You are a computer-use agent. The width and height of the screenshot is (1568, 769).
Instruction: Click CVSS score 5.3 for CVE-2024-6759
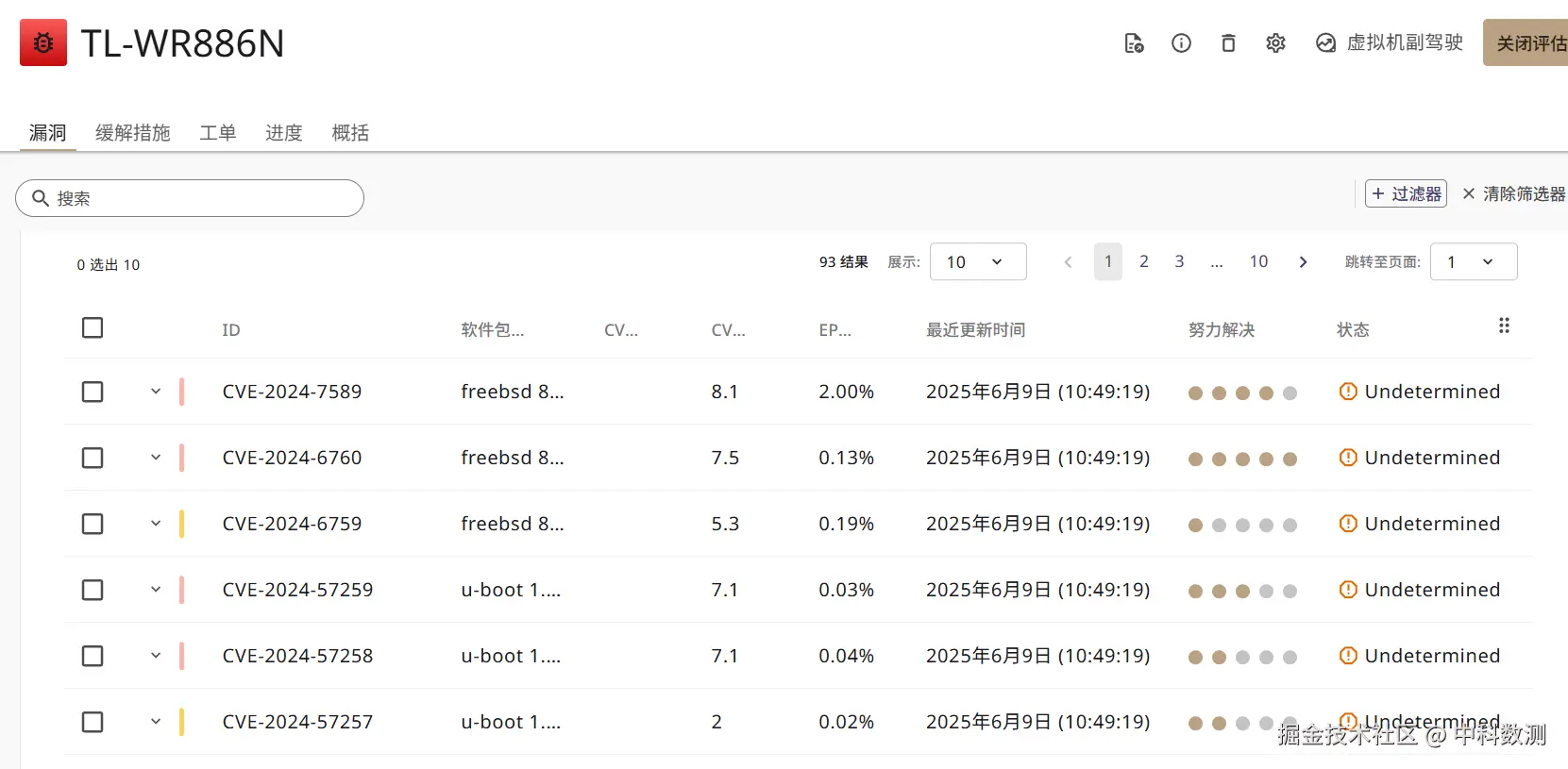tap(725, 524)
